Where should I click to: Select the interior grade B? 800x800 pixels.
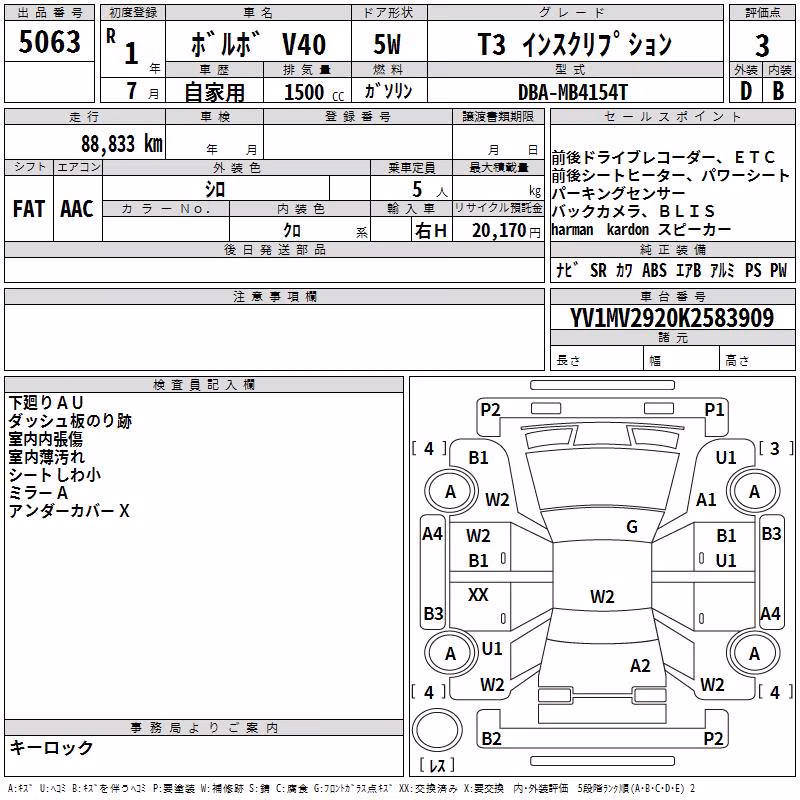778,91
